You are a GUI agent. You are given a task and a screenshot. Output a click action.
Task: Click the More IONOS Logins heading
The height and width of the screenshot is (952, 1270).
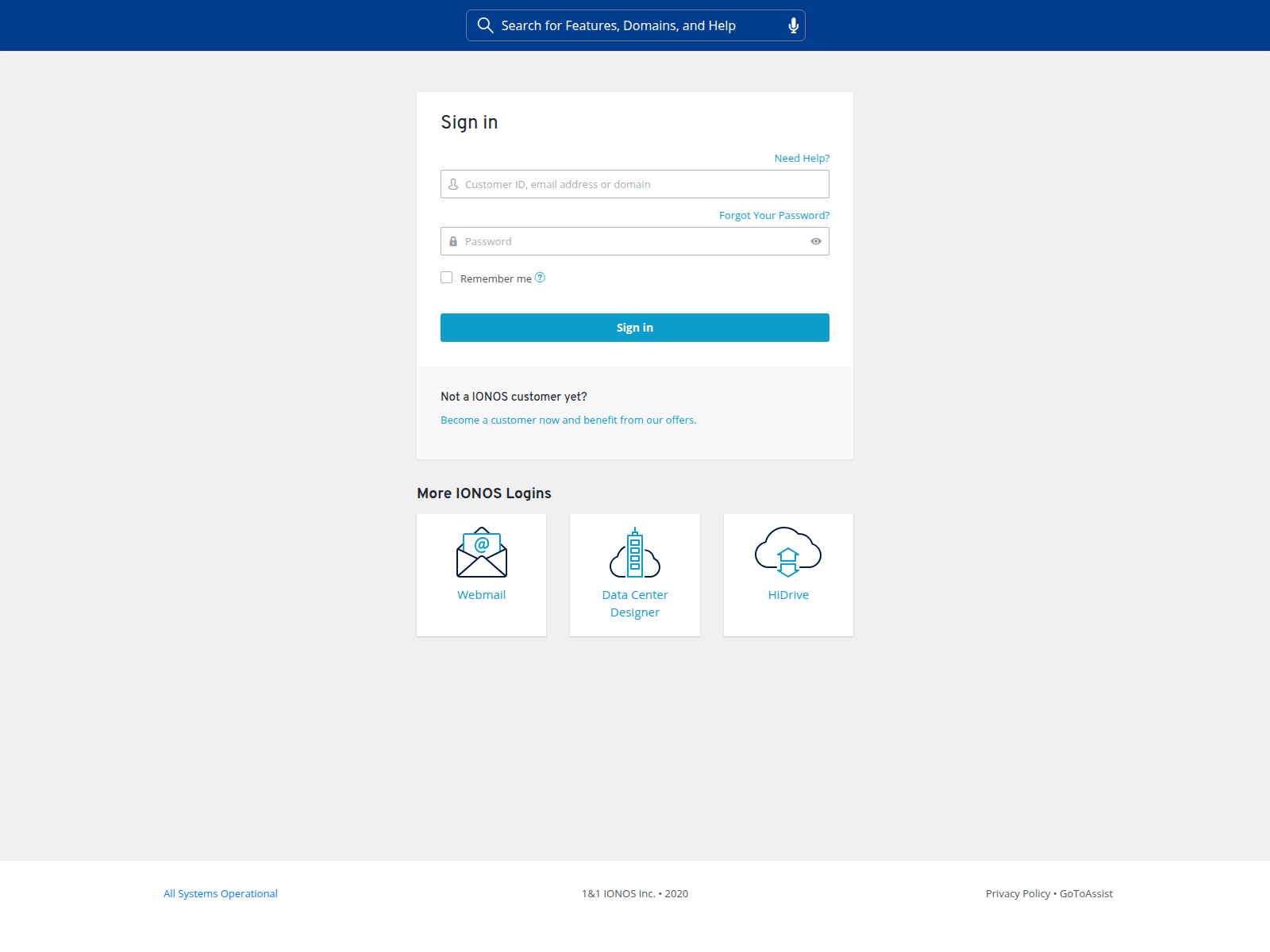[484, 493]
